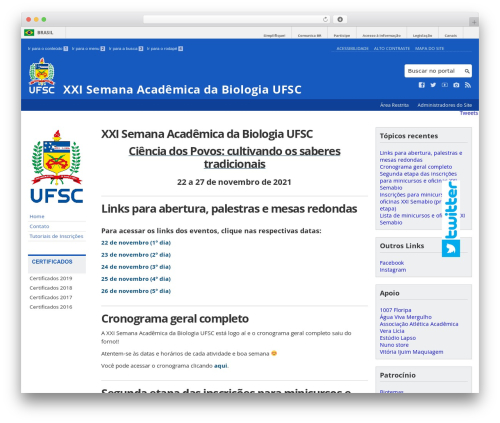Click the XXI Semana Acadêmica banner title
The height and width of the screenshot is (423, 500).
182,90
